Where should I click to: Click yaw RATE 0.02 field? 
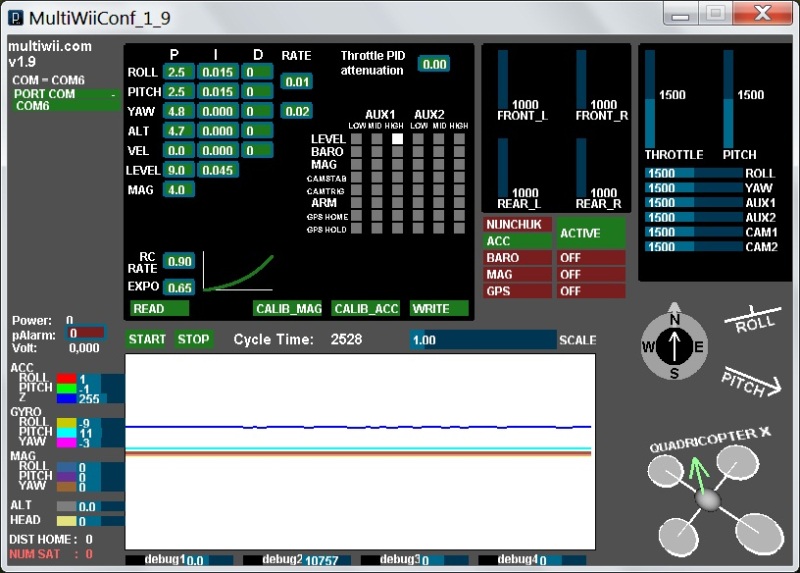pos(296,111)
